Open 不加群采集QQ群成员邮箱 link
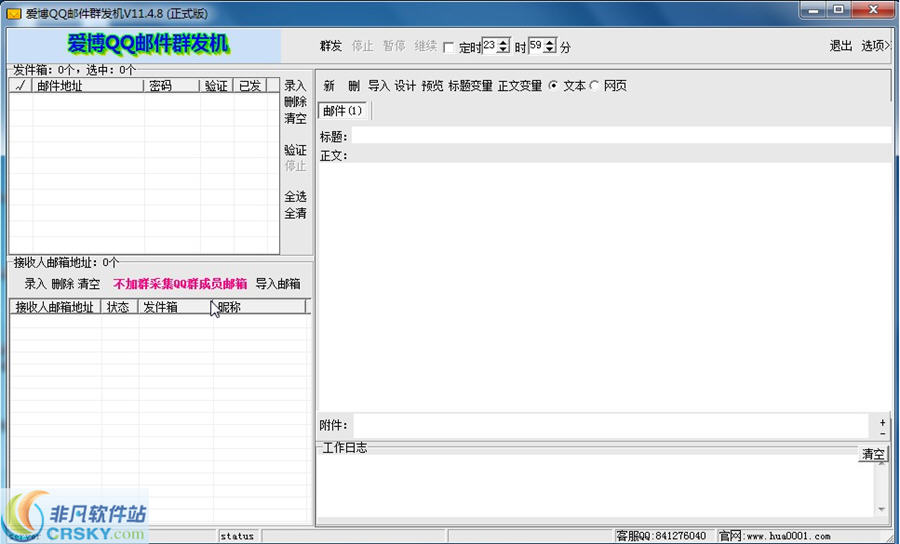900x544 pixels. point(180,284)
